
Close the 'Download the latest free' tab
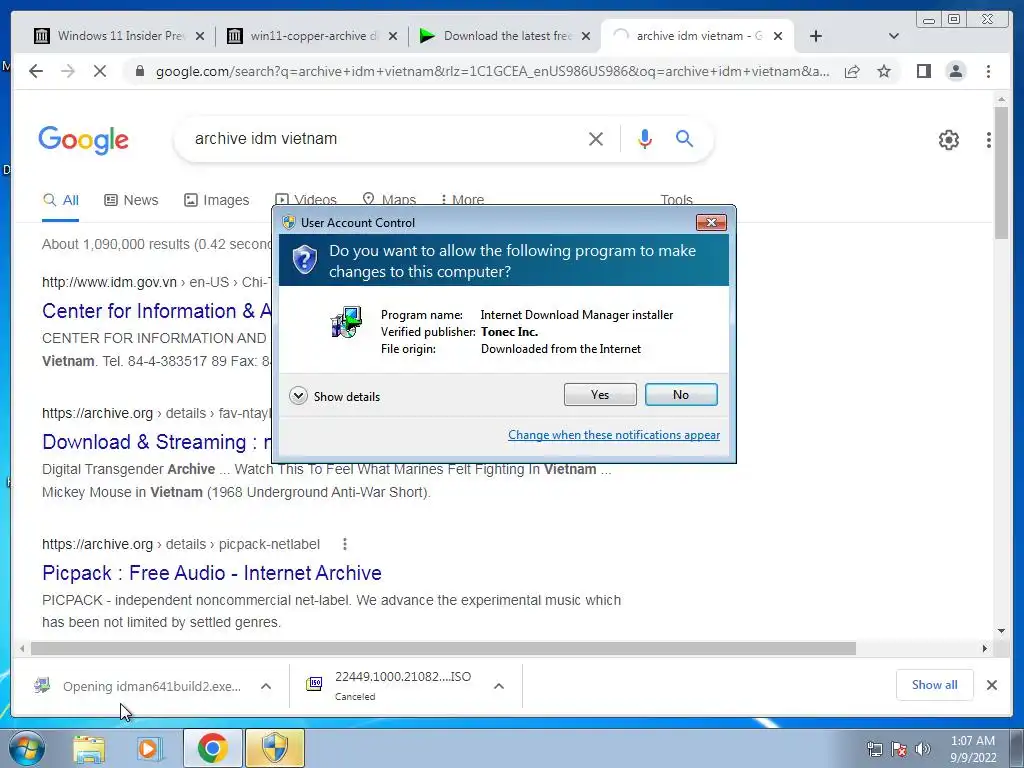(586, 36)
